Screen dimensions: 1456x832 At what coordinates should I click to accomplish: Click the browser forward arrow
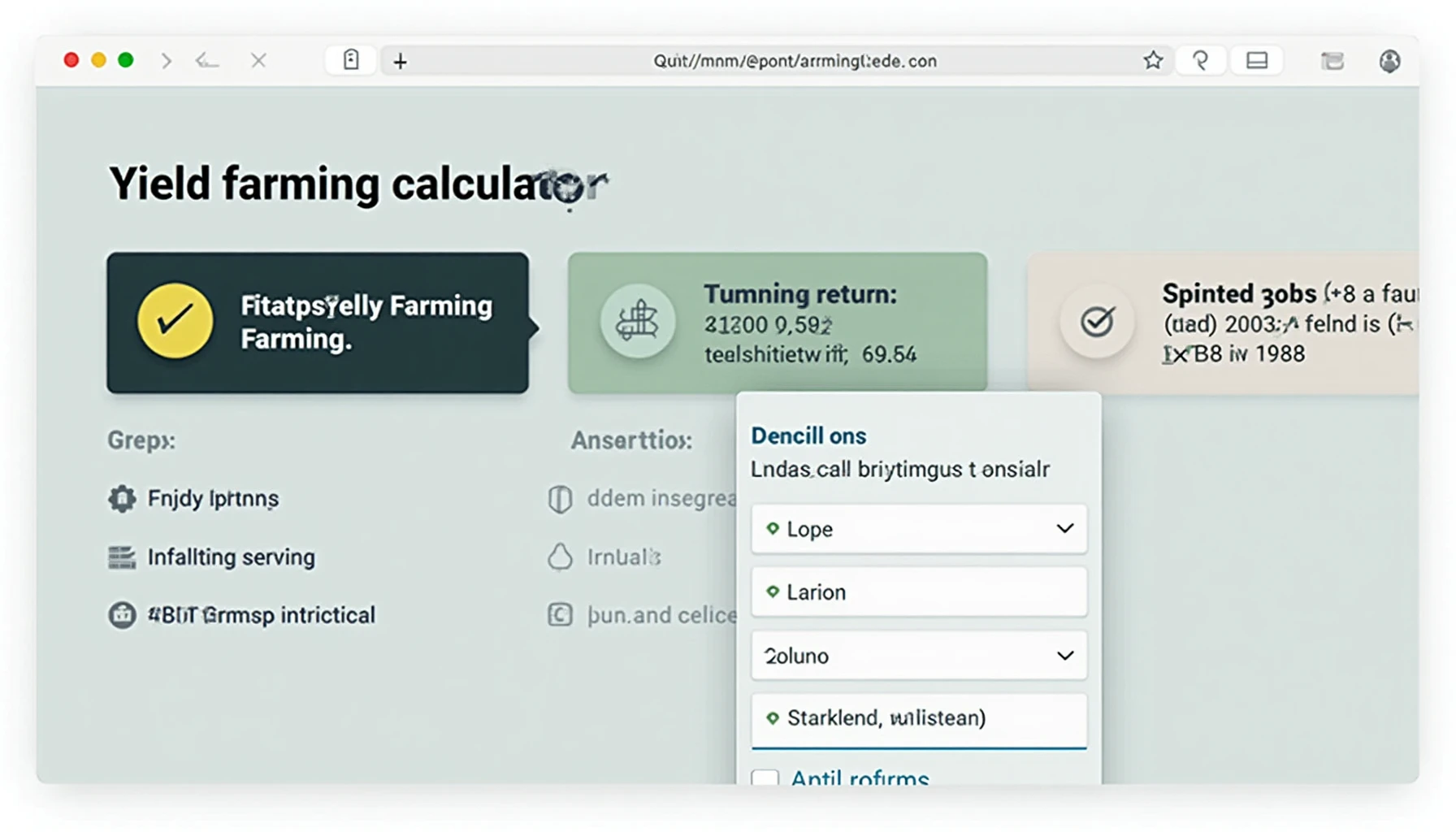(x=167, y=61)
